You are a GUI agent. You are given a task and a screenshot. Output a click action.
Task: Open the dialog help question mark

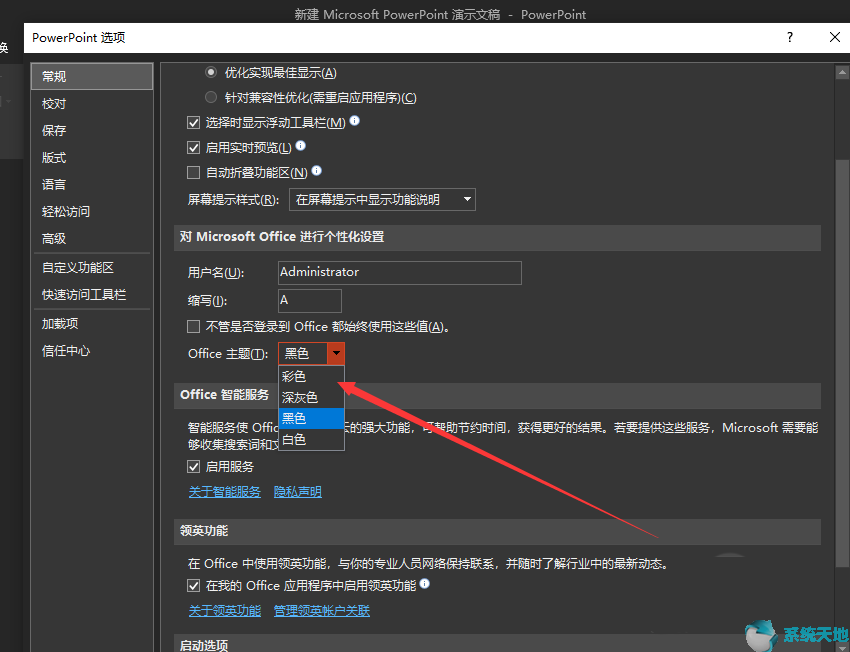pos(790,37)
